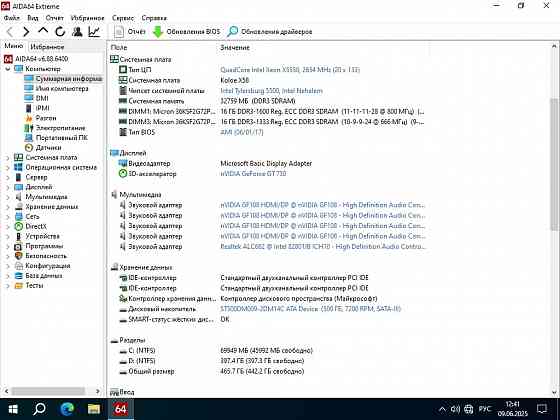
Task: Click the Отчёт report toolbar button
Action: click(130, 32)
